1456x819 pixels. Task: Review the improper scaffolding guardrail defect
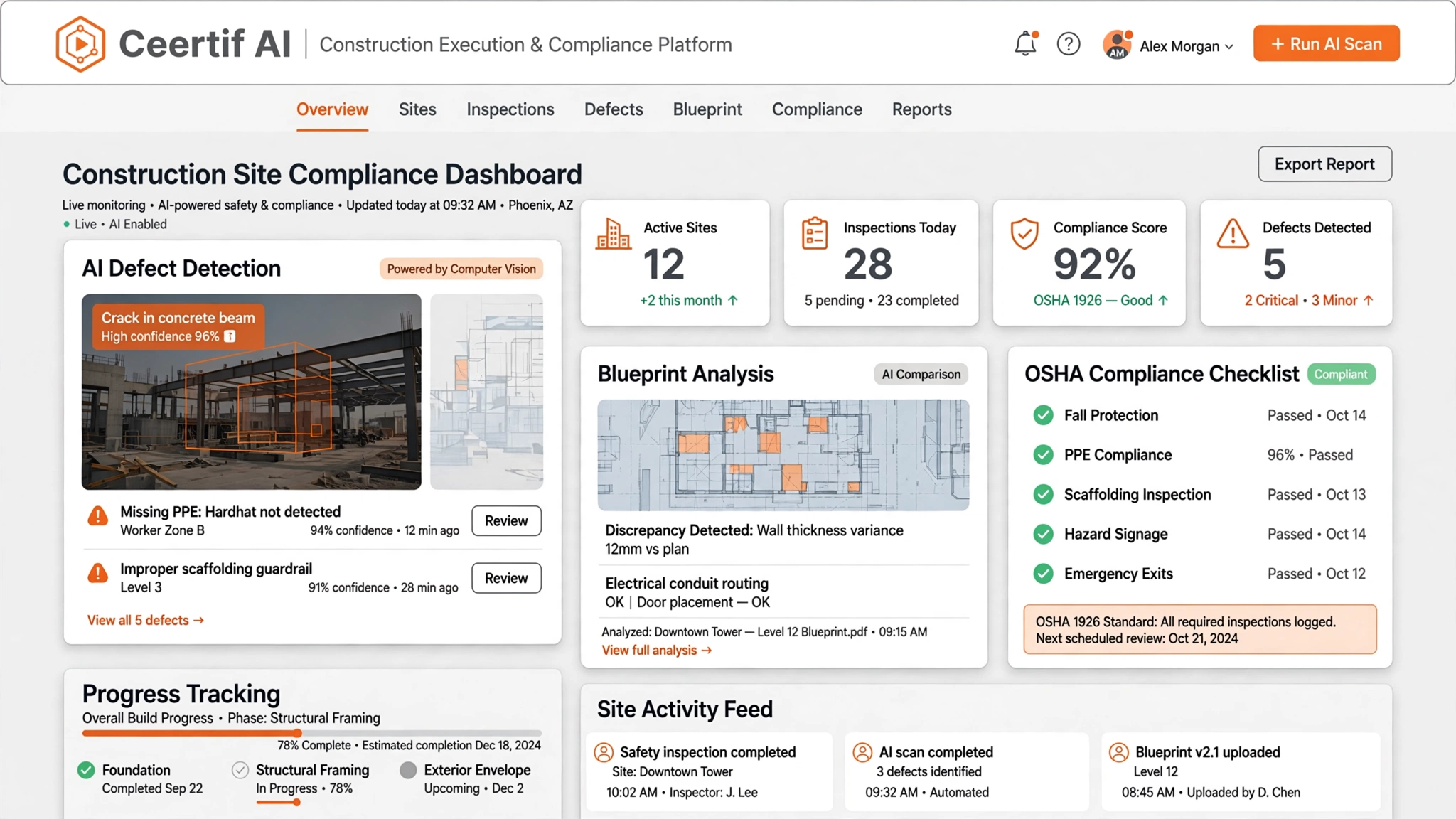(506, 578)
